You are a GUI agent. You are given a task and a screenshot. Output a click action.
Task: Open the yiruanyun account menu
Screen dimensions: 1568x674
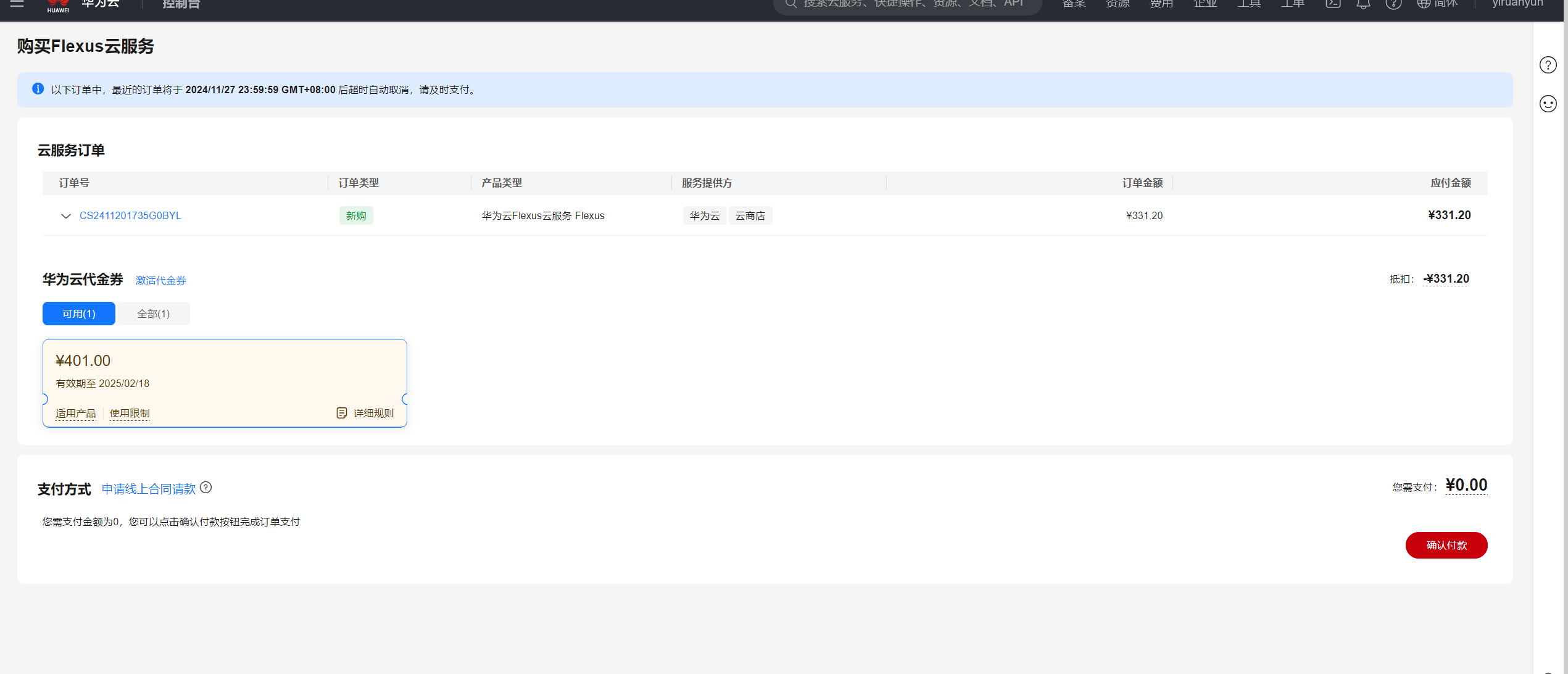point(1517,4)
